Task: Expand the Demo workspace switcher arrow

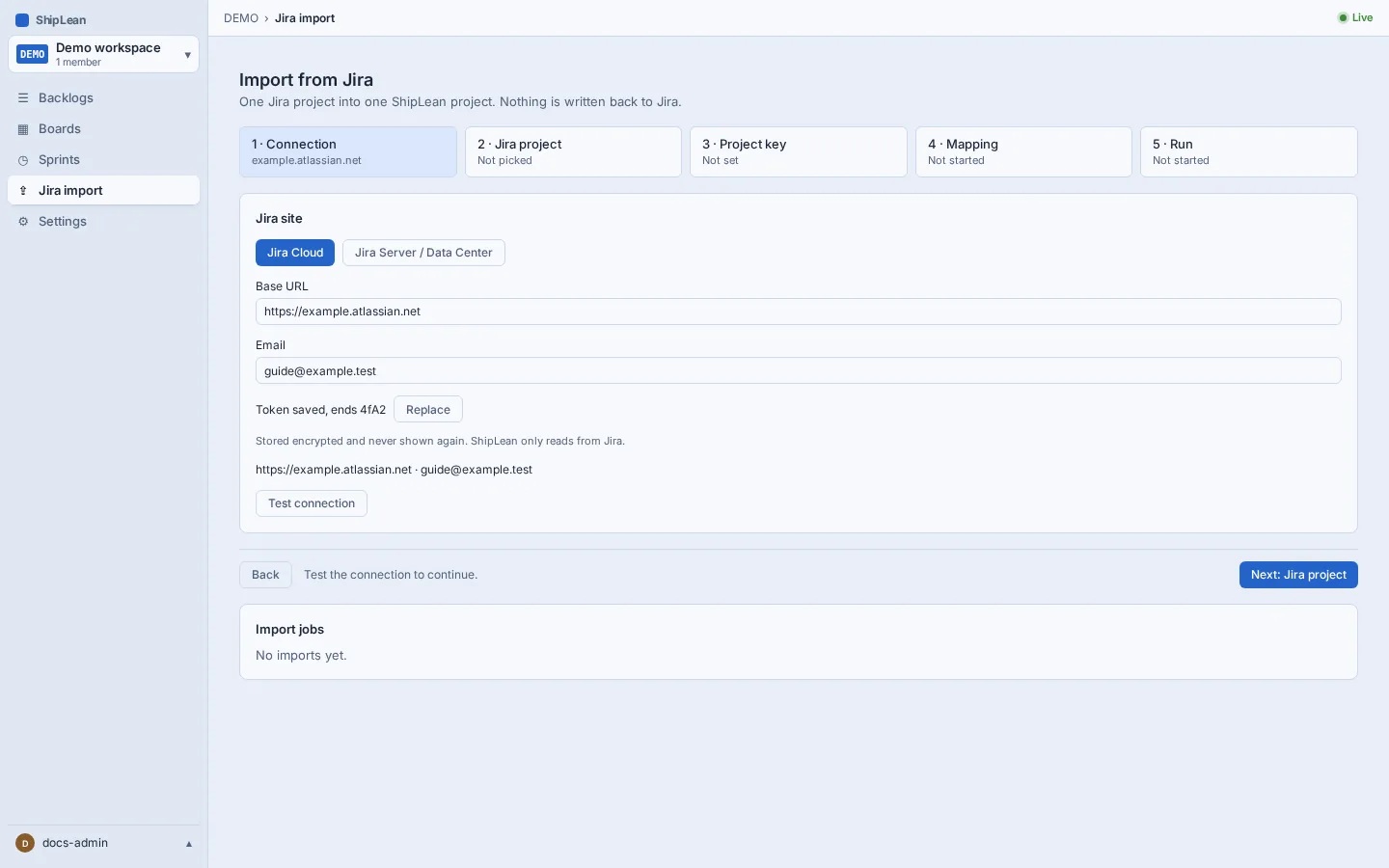Action: click(187, 55)
